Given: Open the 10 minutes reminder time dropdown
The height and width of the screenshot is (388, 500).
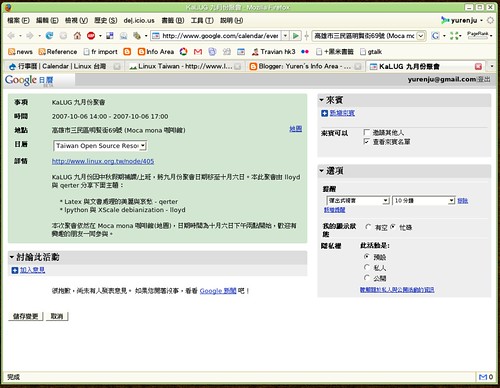Looking at the screenshot, I should click(x=423, y=200).
